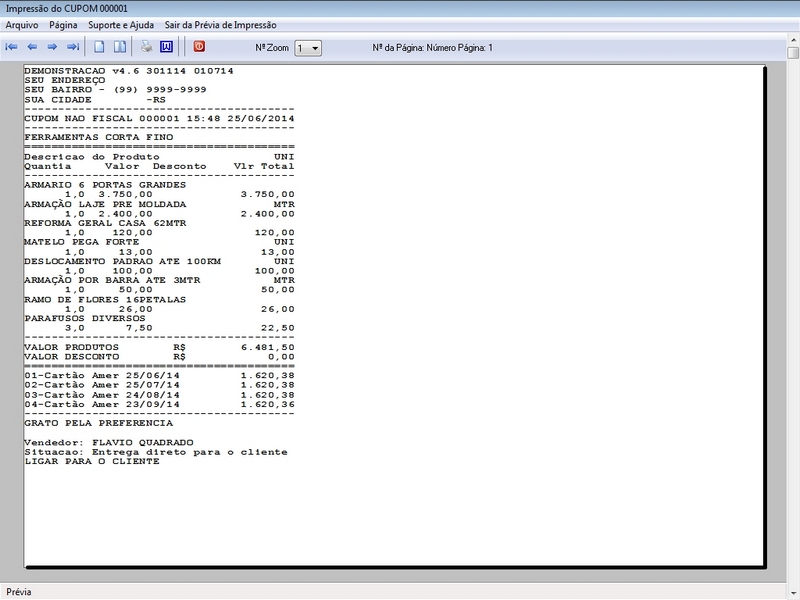Go to the first page icon
This screenshot has width=800, height=600.
click(12, 45)
